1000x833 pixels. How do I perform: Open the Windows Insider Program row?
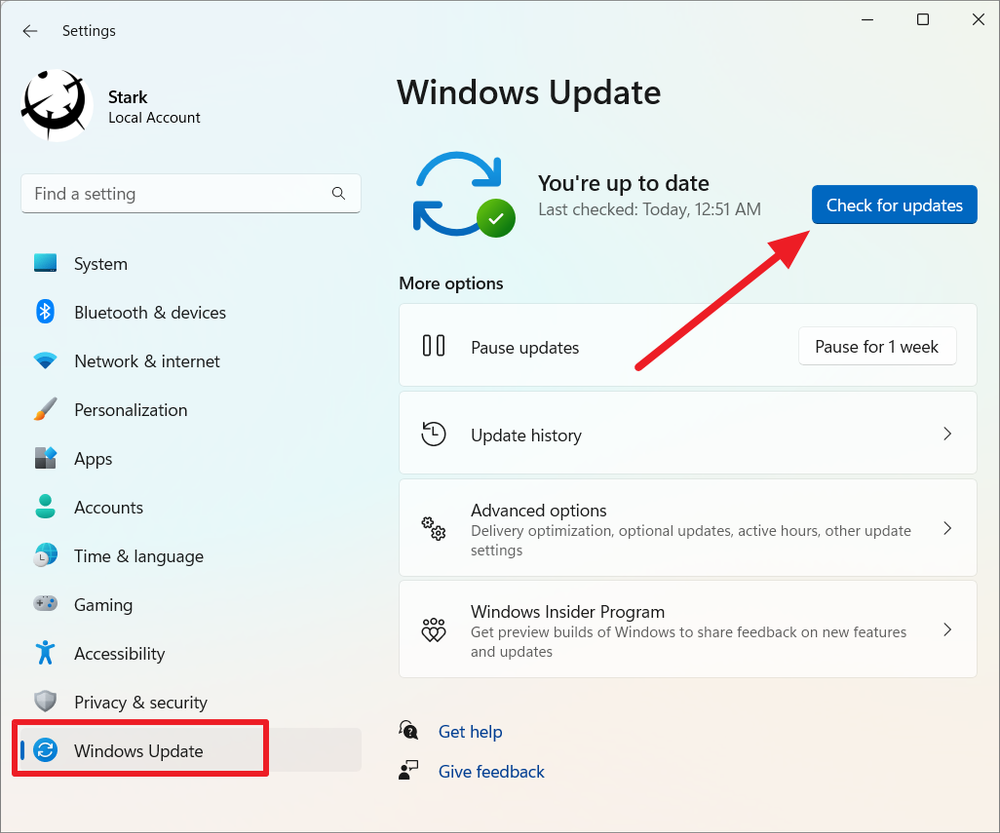(688, 630)
